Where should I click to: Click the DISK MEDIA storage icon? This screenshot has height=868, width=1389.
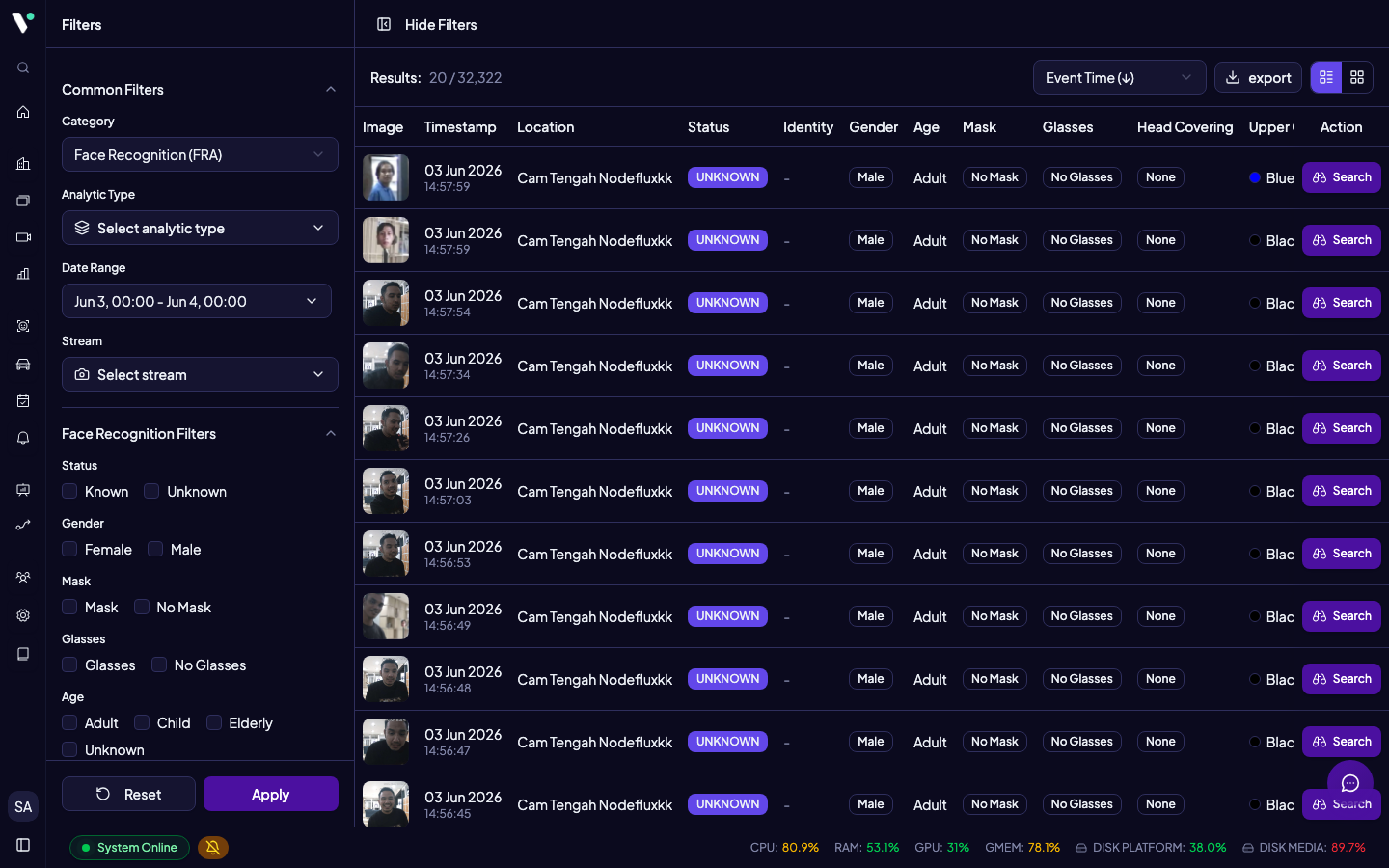coord(1248,848)
